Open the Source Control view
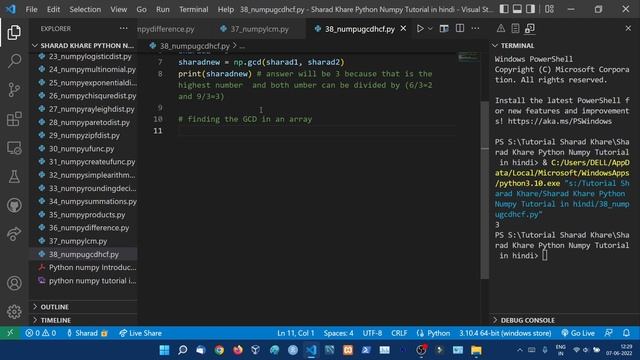Image resolution: width=640 pixels, height=360 pixels. (14, 90)
